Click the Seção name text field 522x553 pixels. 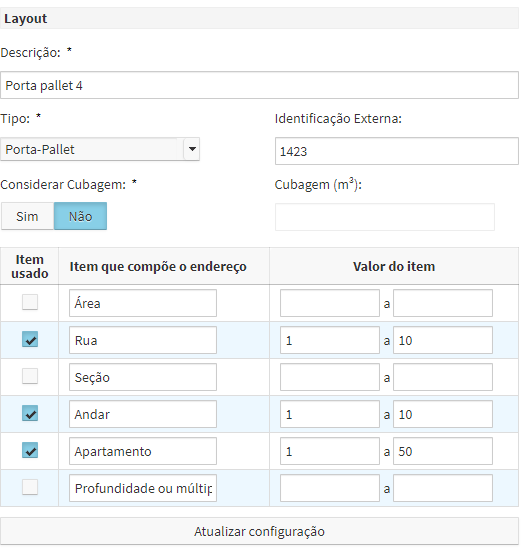pos(143,377)
